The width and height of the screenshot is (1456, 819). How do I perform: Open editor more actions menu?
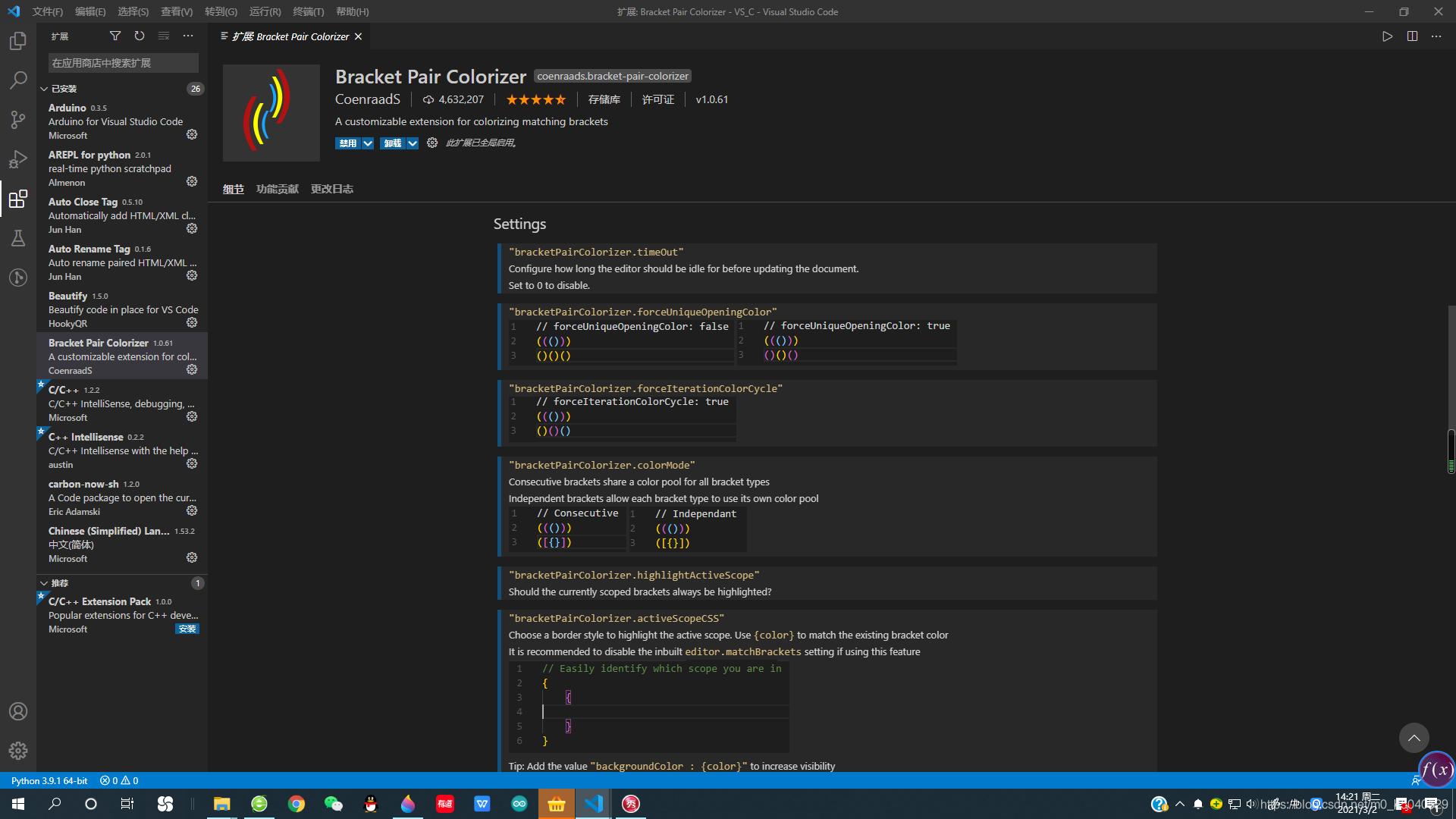[1436, 36]
